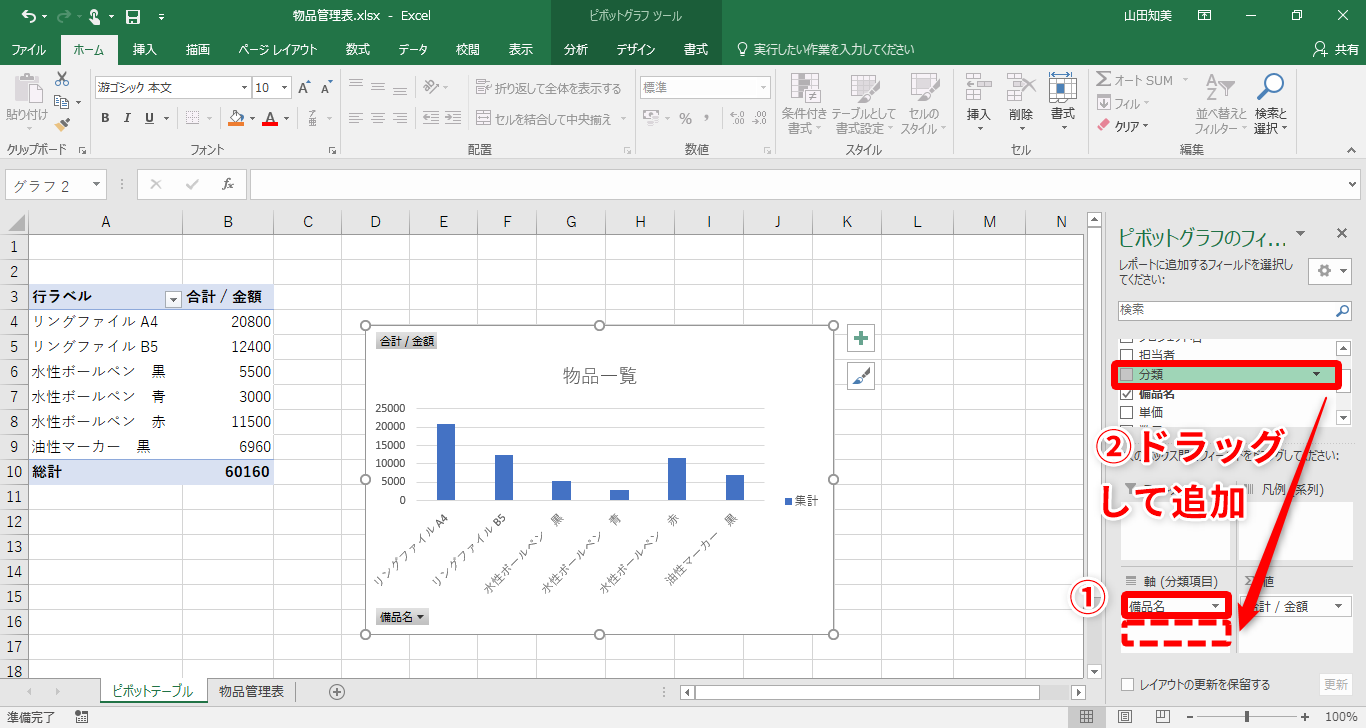The width and height of the screenshot is (1366, 728).
Task: Open the font name dropdown (游ゴシック 本文)
Action: point(243,88)
